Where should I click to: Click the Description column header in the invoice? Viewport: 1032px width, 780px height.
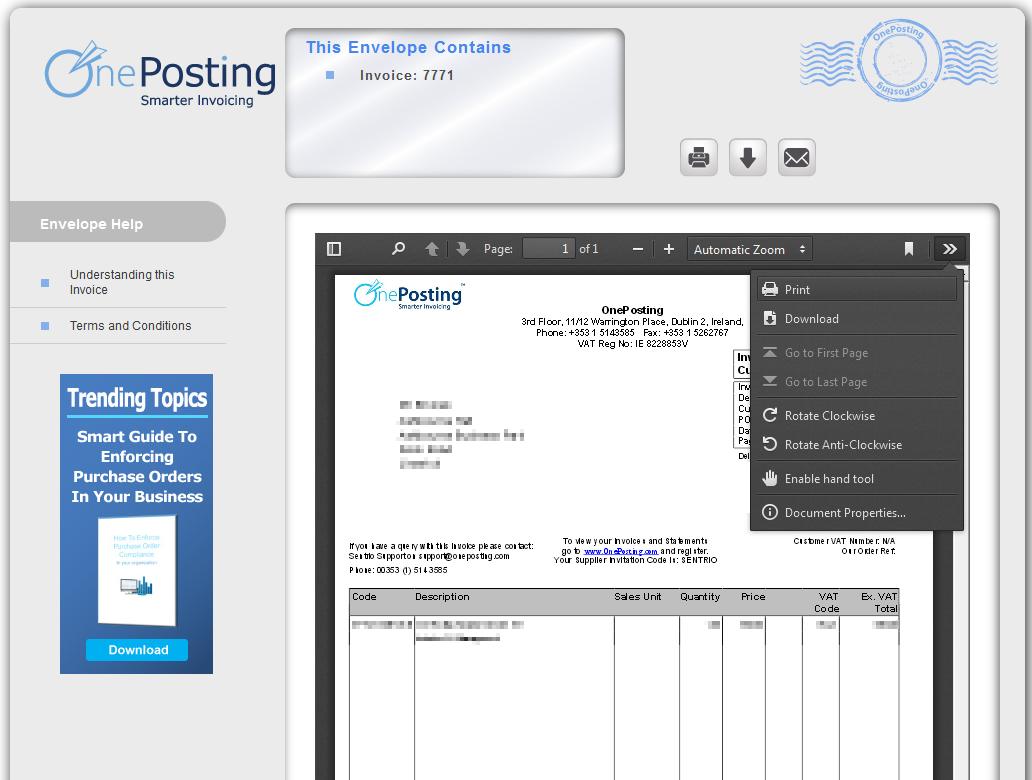tap(442, 597)
